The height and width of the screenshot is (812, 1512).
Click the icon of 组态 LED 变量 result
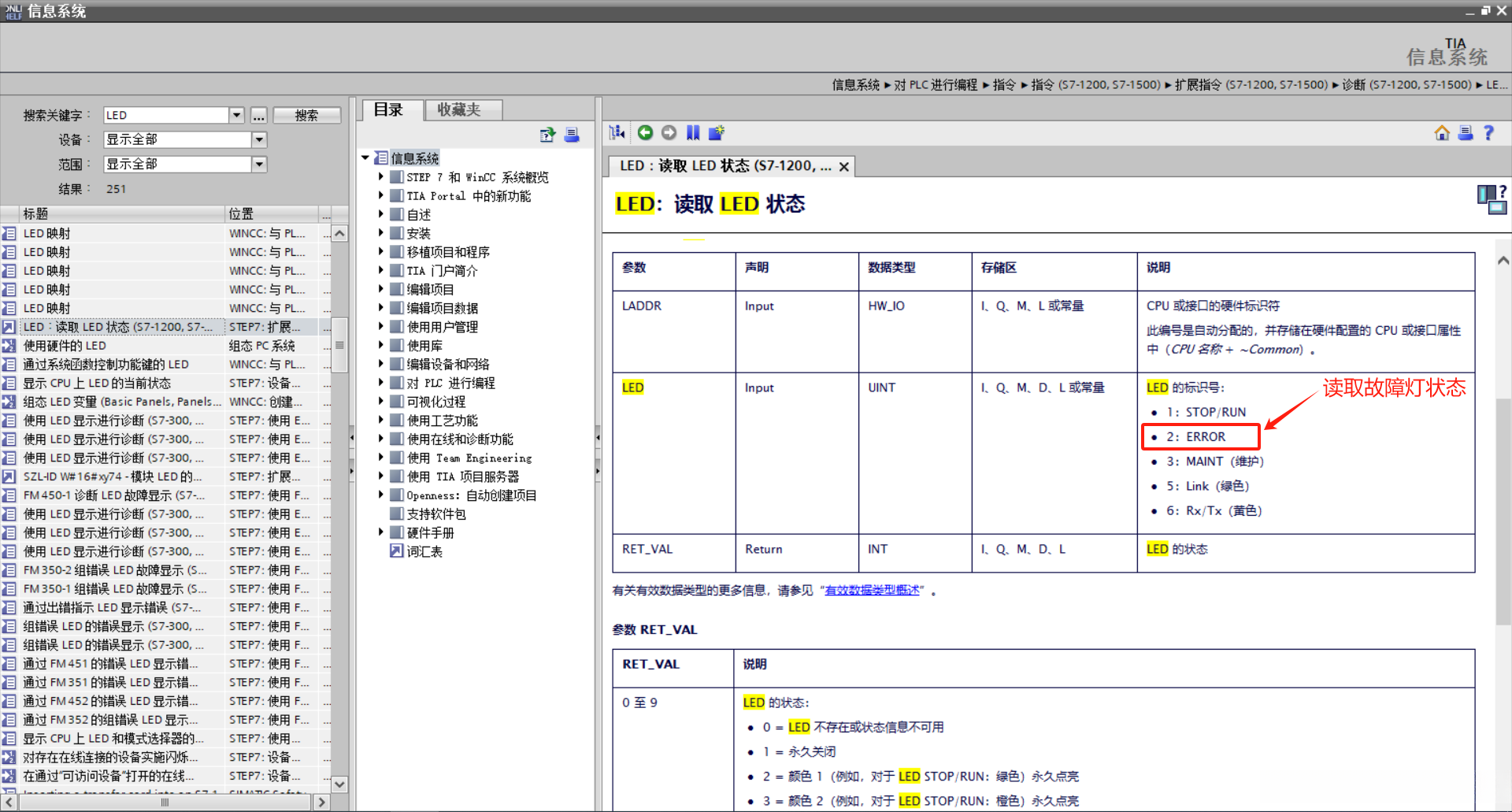tap(9, 402)
